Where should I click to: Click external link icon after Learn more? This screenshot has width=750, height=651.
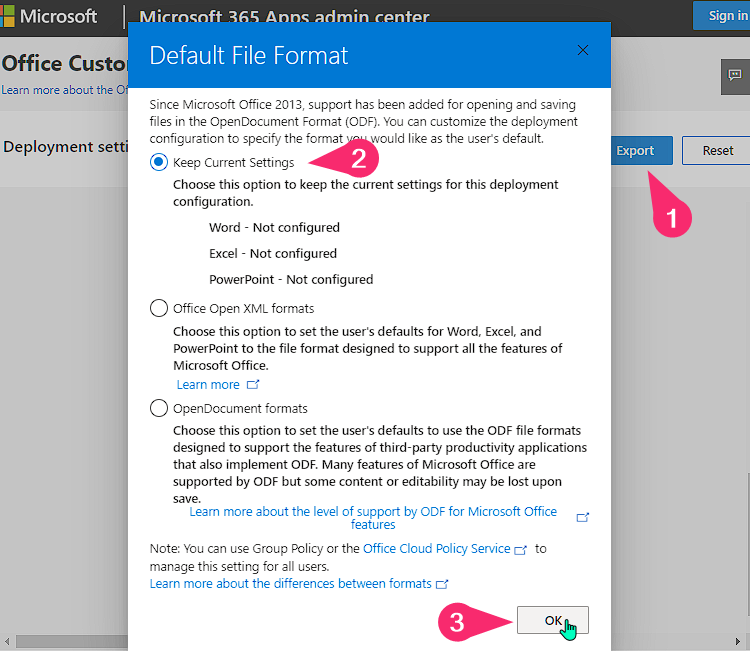[253, 385]
